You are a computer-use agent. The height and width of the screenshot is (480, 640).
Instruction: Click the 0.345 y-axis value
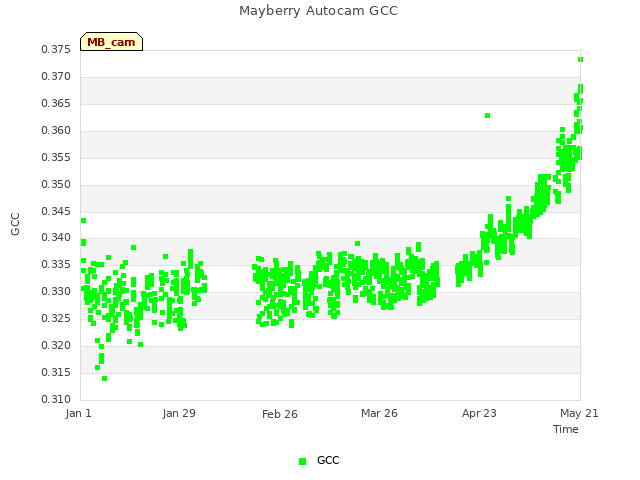(56, 211)
